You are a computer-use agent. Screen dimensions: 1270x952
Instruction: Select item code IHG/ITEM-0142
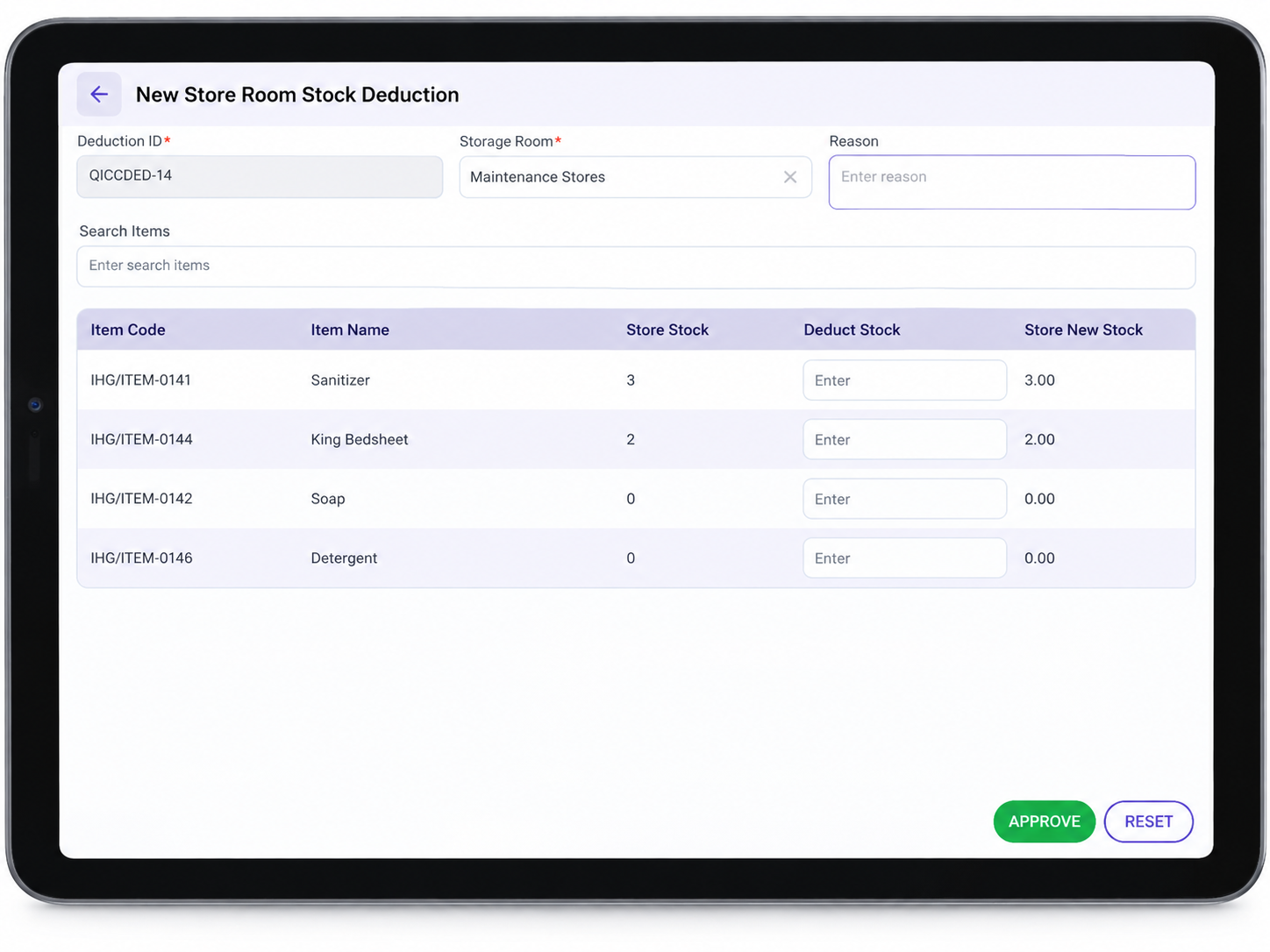[141, 499]
